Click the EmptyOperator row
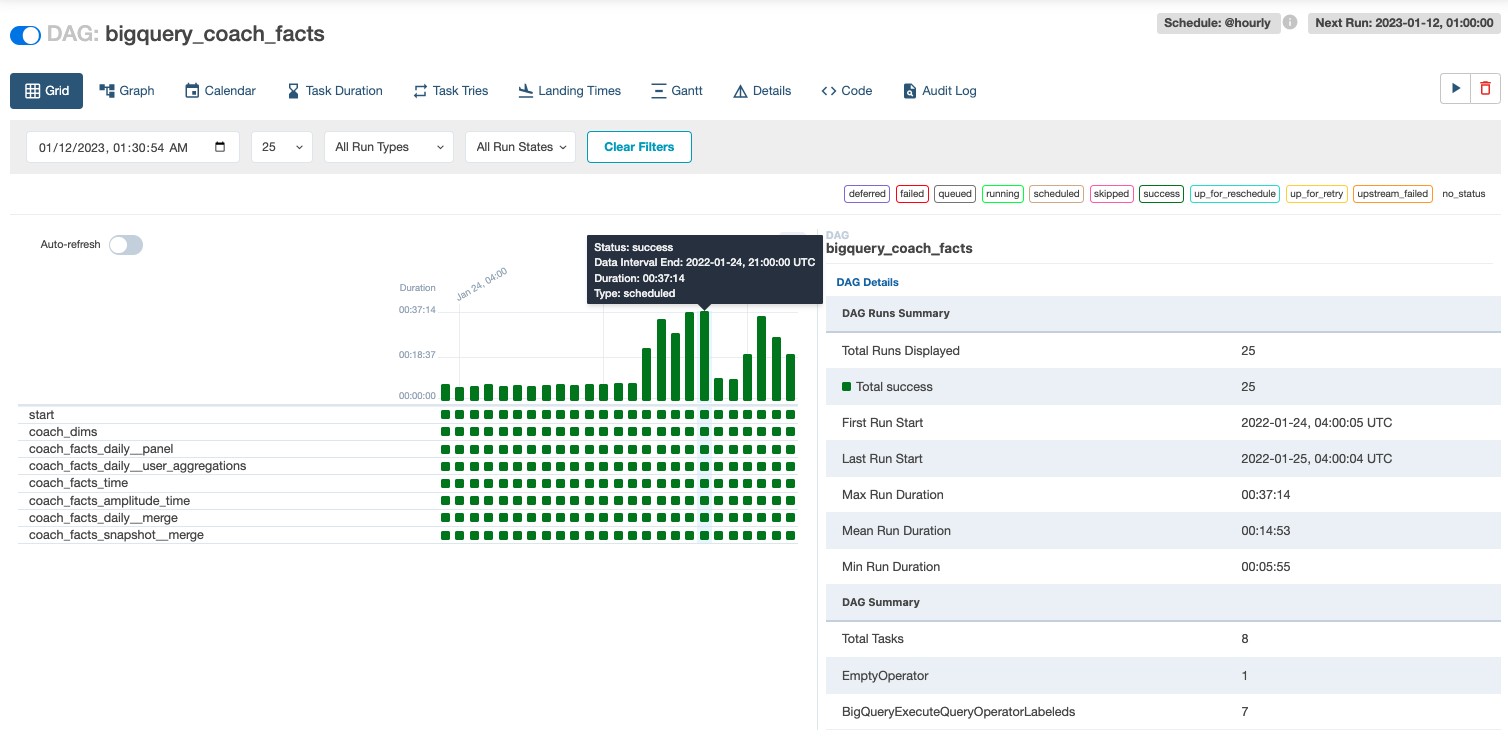 [1163, 676]
